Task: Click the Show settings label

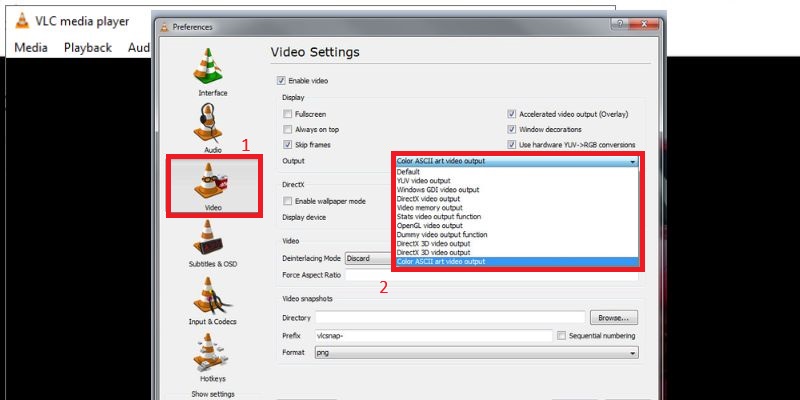Action: tap(213, 394)
